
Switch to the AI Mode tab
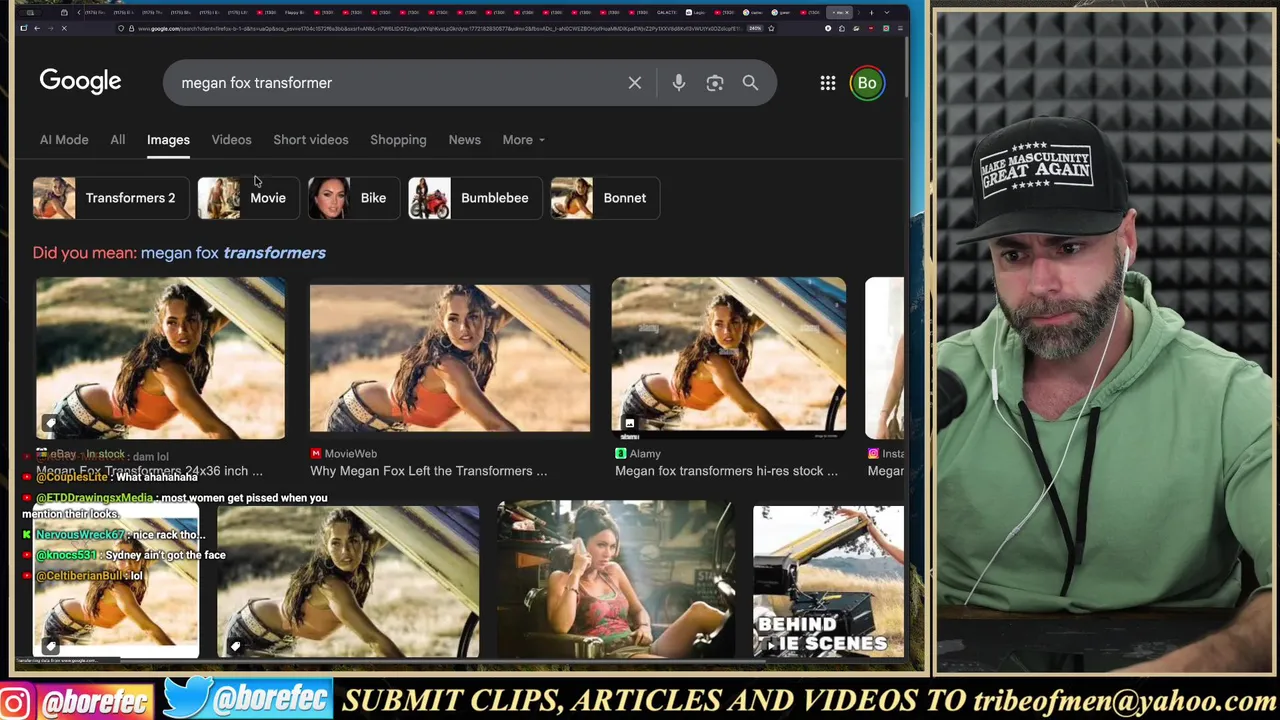click(x=64, y=140)
